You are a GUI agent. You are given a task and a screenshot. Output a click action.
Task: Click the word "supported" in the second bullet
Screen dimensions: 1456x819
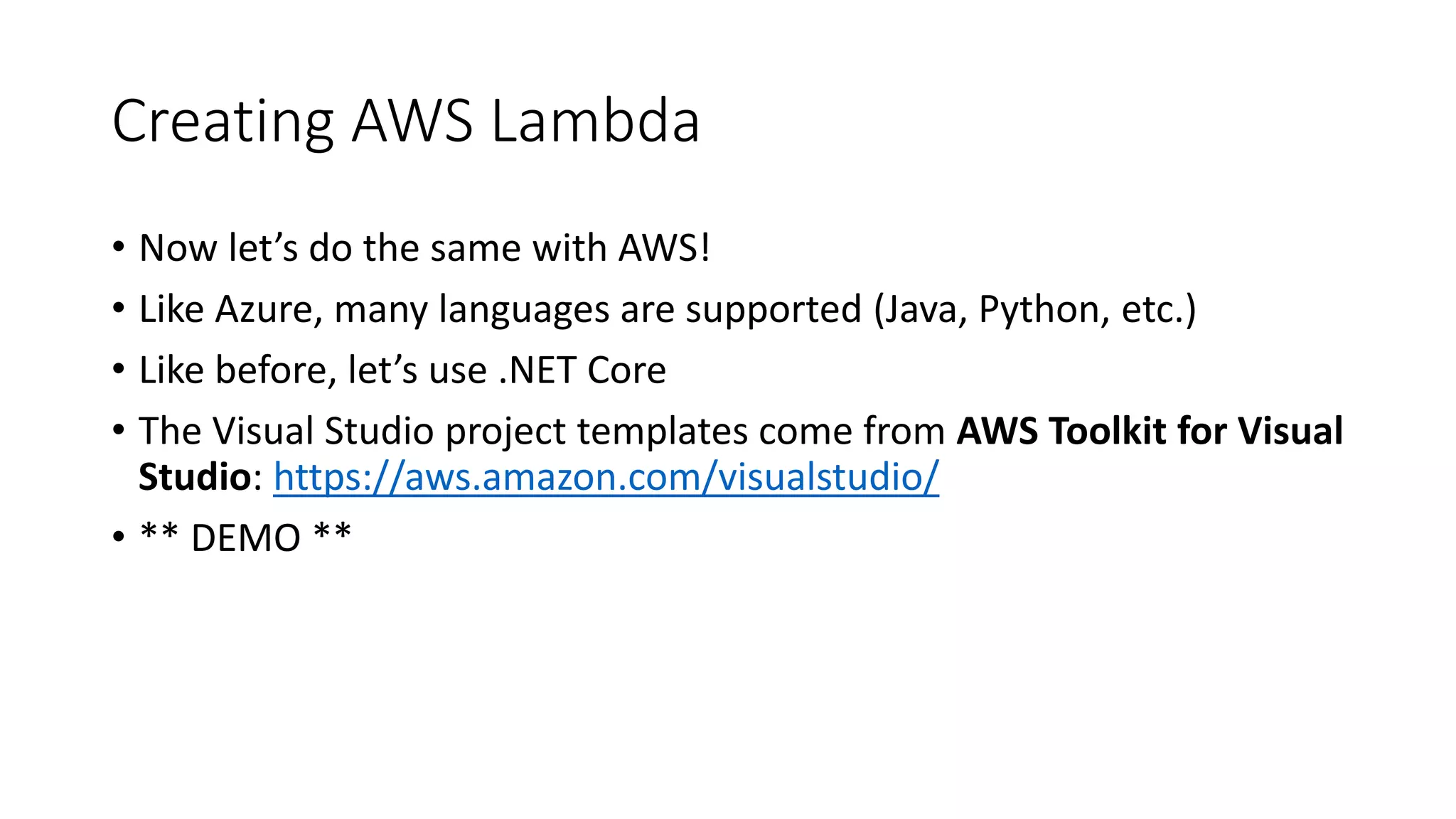tap(773, 311)
